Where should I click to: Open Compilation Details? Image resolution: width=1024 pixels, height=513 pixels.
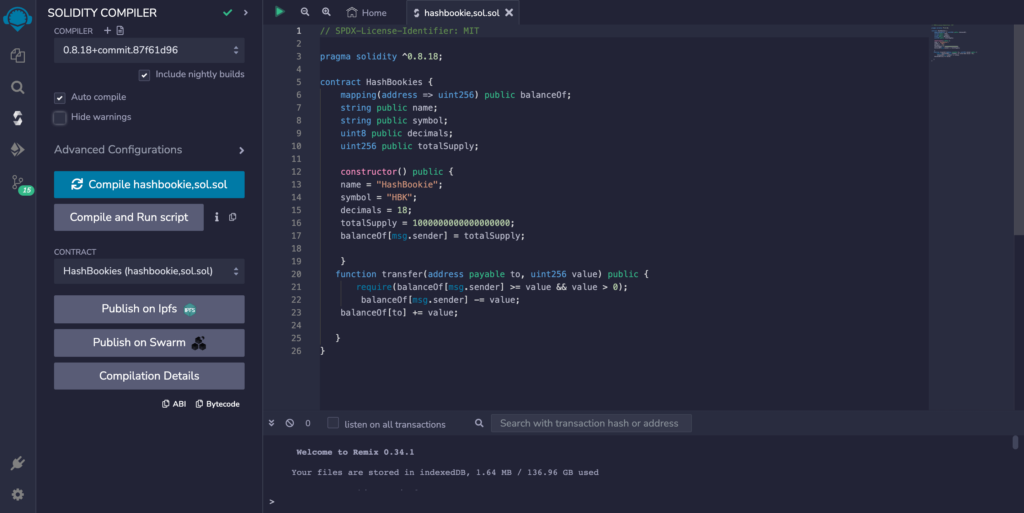pos(149,376)
